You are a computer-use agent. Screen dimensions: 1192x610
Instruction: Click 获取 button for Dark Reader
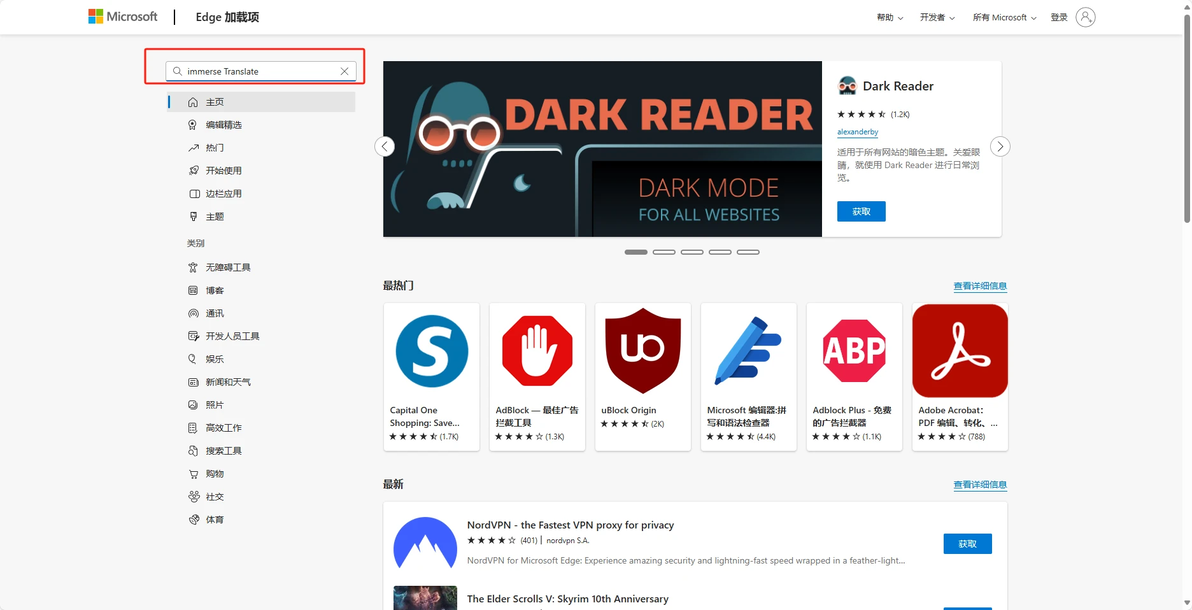click(x=861, y=211)
